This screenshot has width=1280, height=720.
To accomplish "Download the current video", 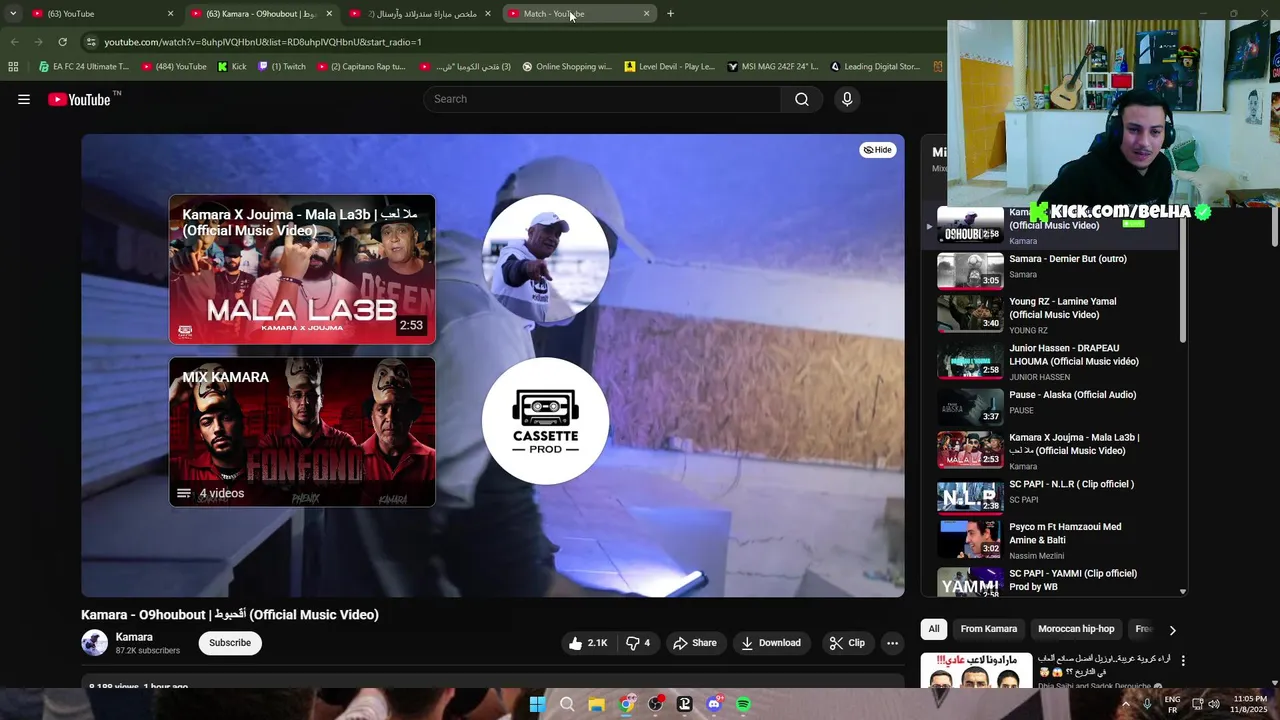I will pyautogui.click(x=771, y=643).
